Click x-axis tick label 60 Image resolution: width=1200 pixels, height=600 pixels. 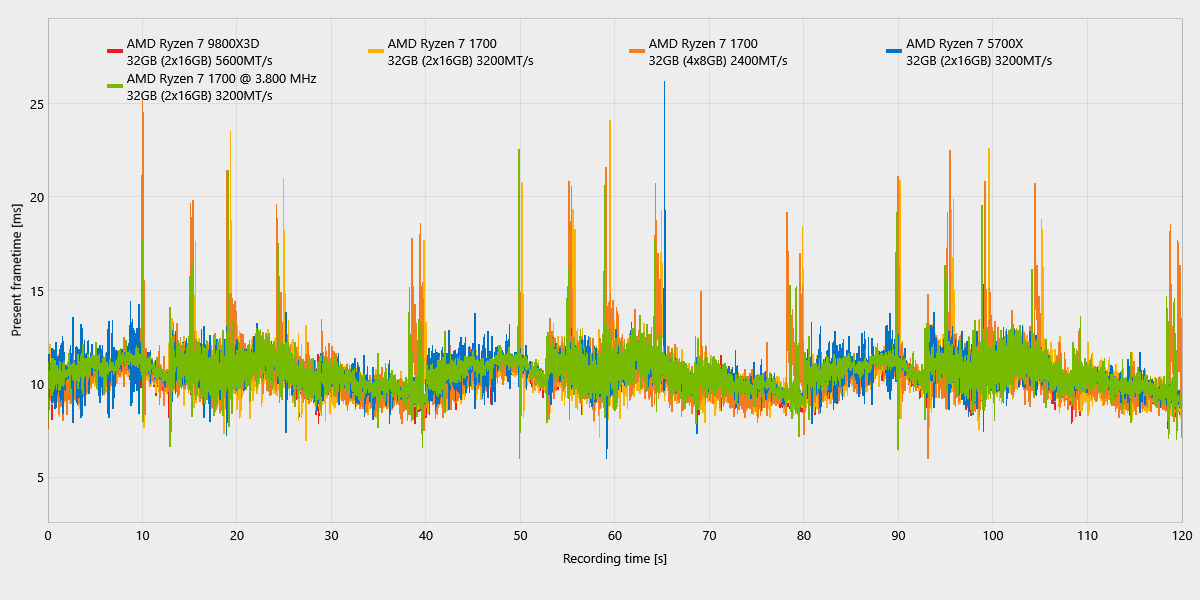tap(615, 536)
